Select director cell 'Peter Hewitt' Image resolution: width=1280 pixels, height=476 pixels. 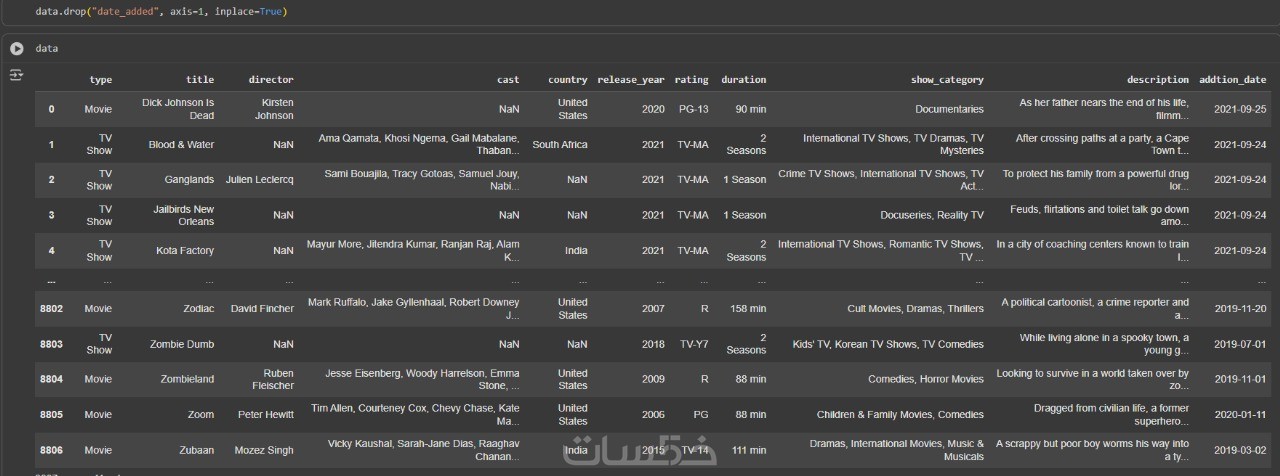[265, 414]
